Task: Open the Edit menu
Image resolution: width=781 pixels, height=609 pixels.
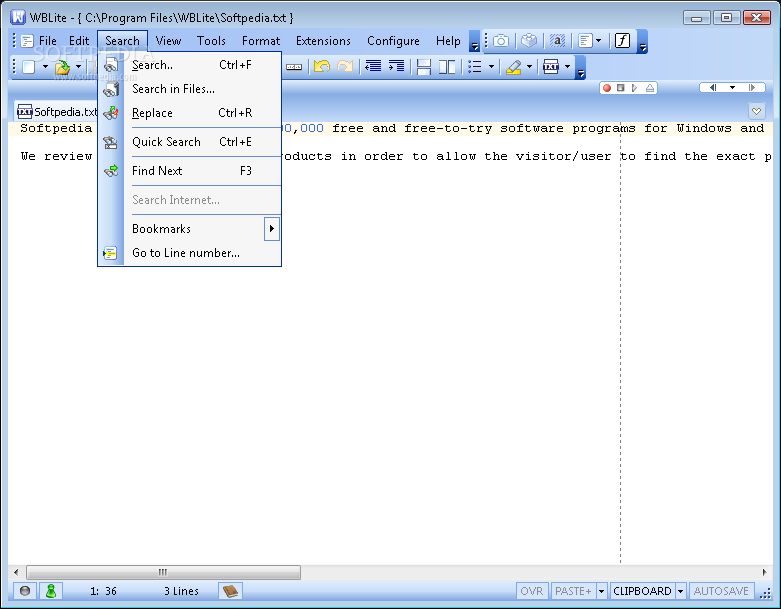Action: pyautogui.click(x=79, y=41)
